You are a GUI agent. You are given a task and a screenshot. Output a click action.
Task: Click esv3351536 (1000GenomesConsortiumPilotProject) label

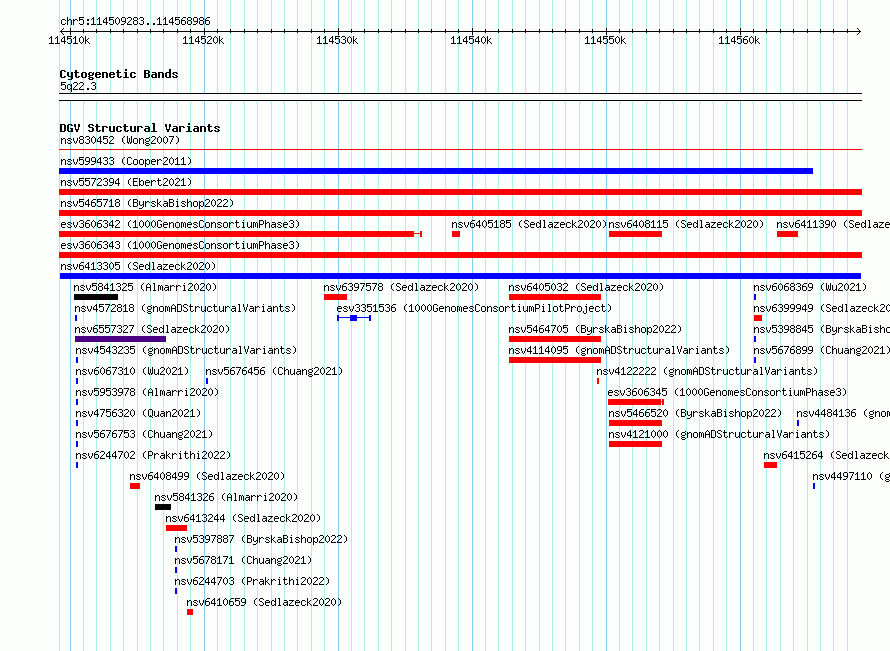[474, 308]
